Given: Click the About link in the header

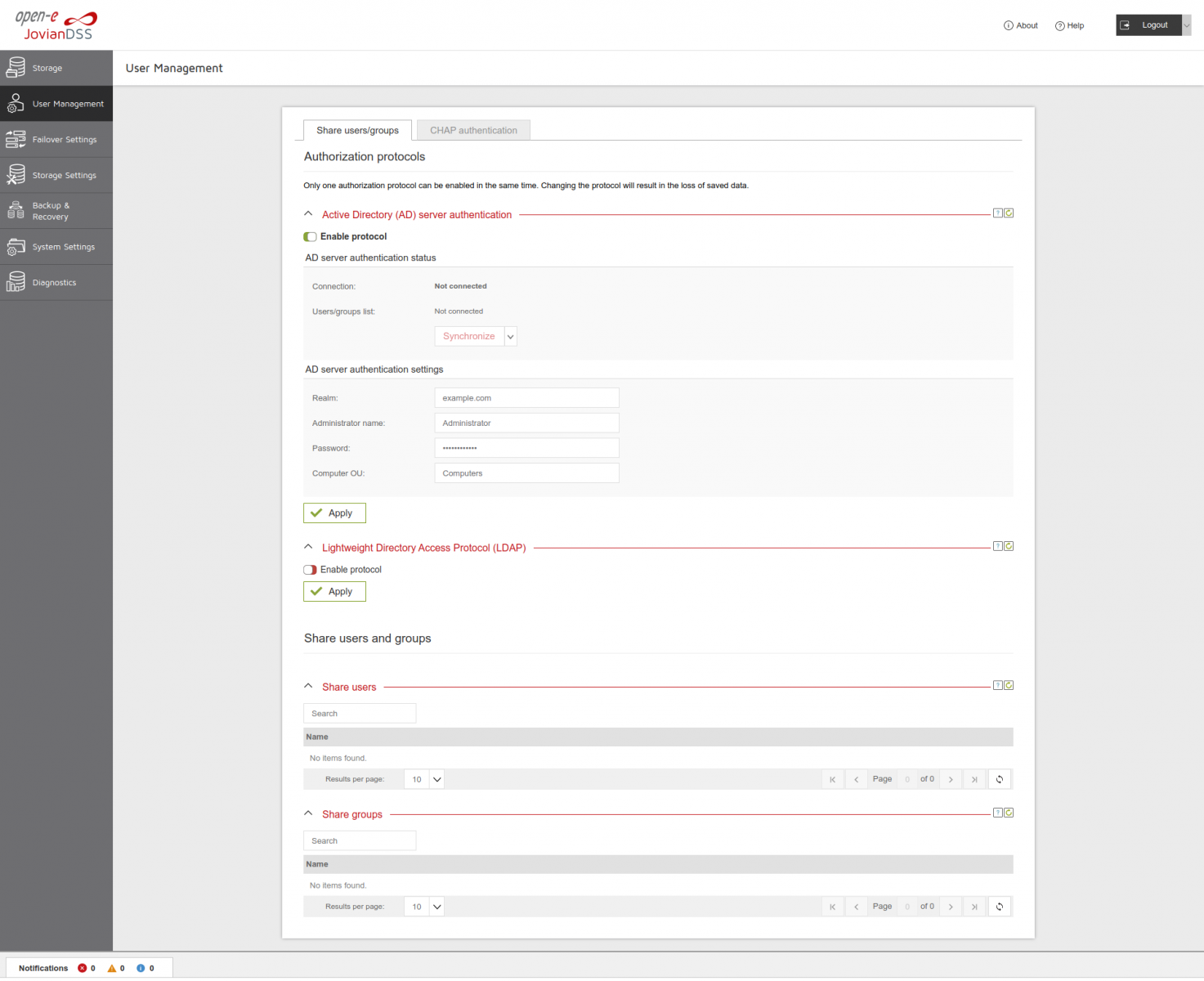Looking at the screenshot, I should 1021,25.
